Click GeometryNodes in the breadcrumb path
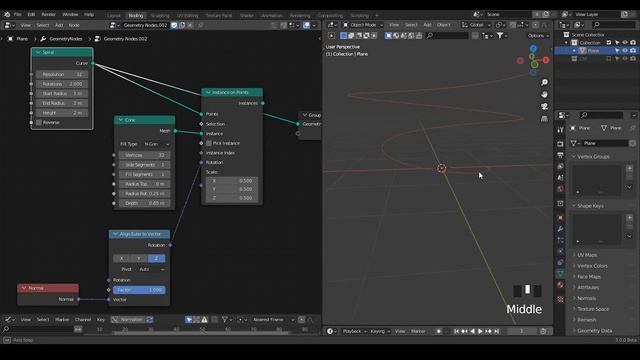The image size is (640, 360). pyautogui.click(x=66, y=39)
